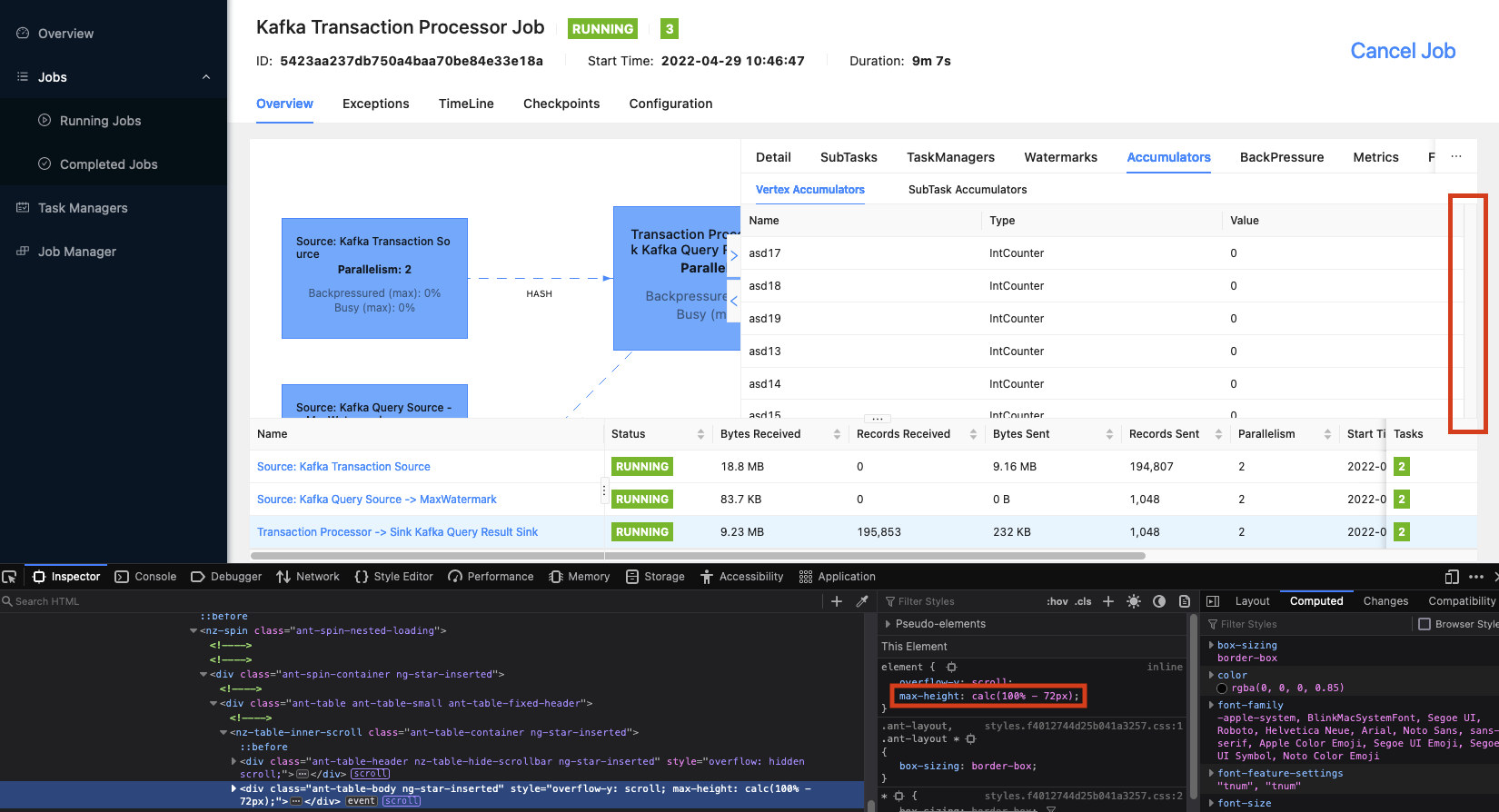This screenshot has width=1499, height=812.
Task: Open the Style Editor devtools tab
Action: point(393,577)
